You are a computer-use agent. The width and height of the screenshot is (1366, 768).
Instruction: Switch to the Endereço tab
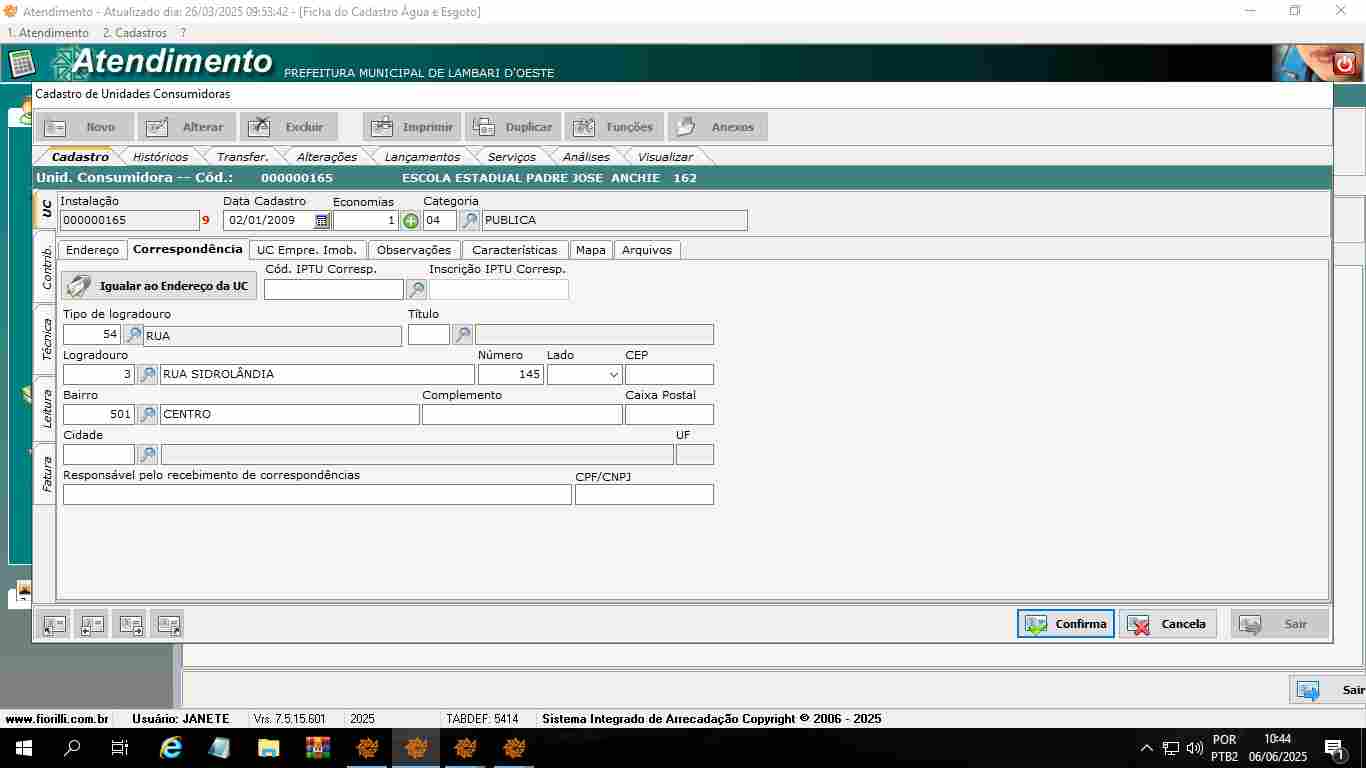click(92, 250)
